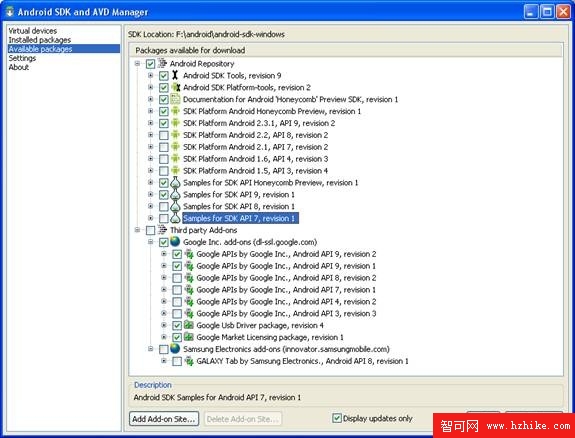
Task: Click the Honeycomb Preview samples flask icon
Action: (176, 183)
